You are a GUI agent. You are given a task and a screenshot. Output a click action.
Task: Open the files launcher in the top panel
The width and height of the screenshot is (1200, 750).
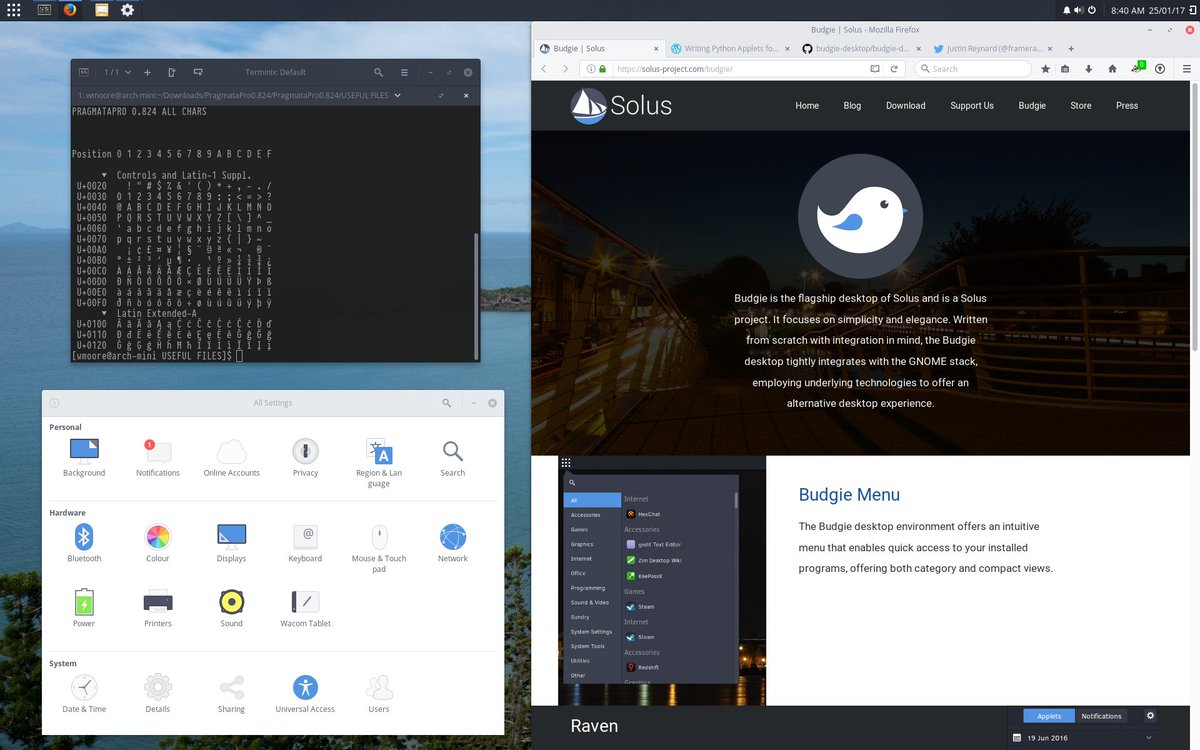101,10
